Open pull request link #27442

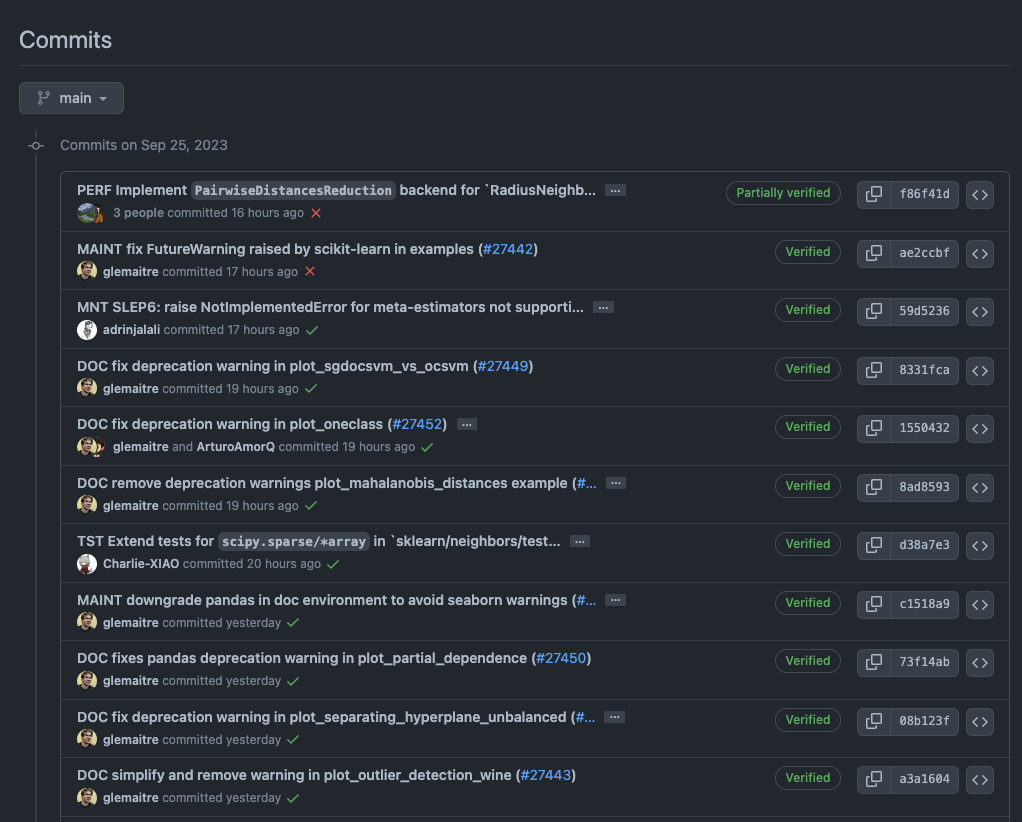tap(509, 249)
